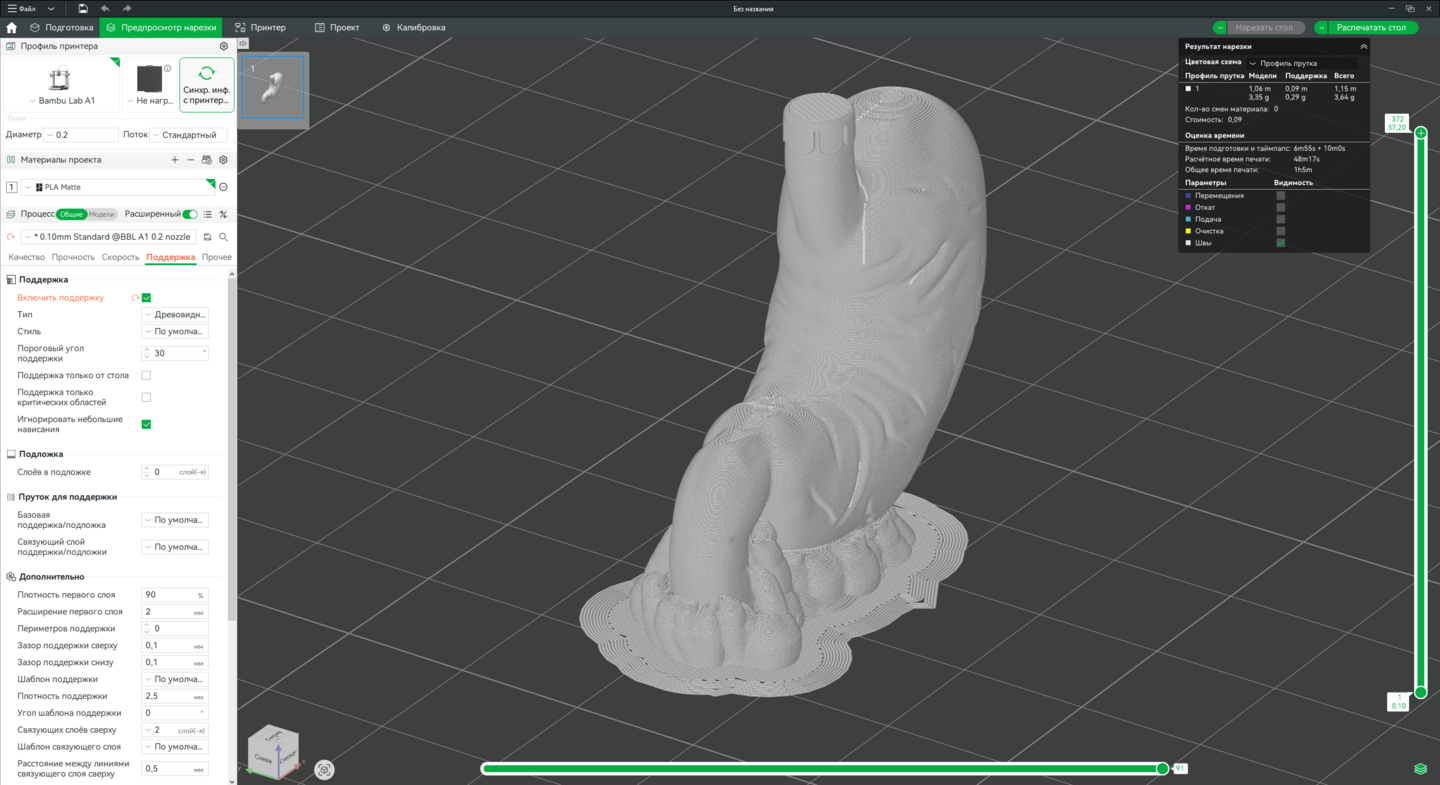Enable 'Поддержка только критических областей' checkbox
The width and height of the screenshot is (1440, 785).
pyautogui.click(x=146, y=398)
